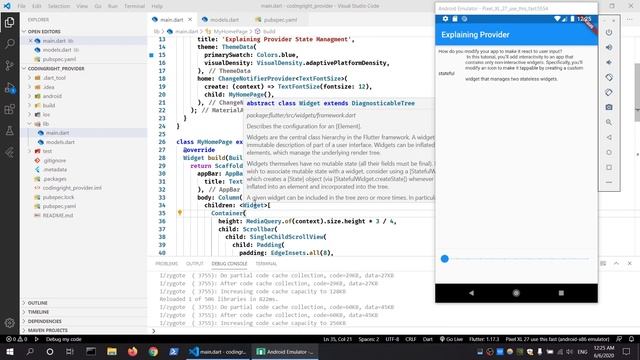Close the main.dart editor tab
The image size is (640, 360).
point(190,20)
